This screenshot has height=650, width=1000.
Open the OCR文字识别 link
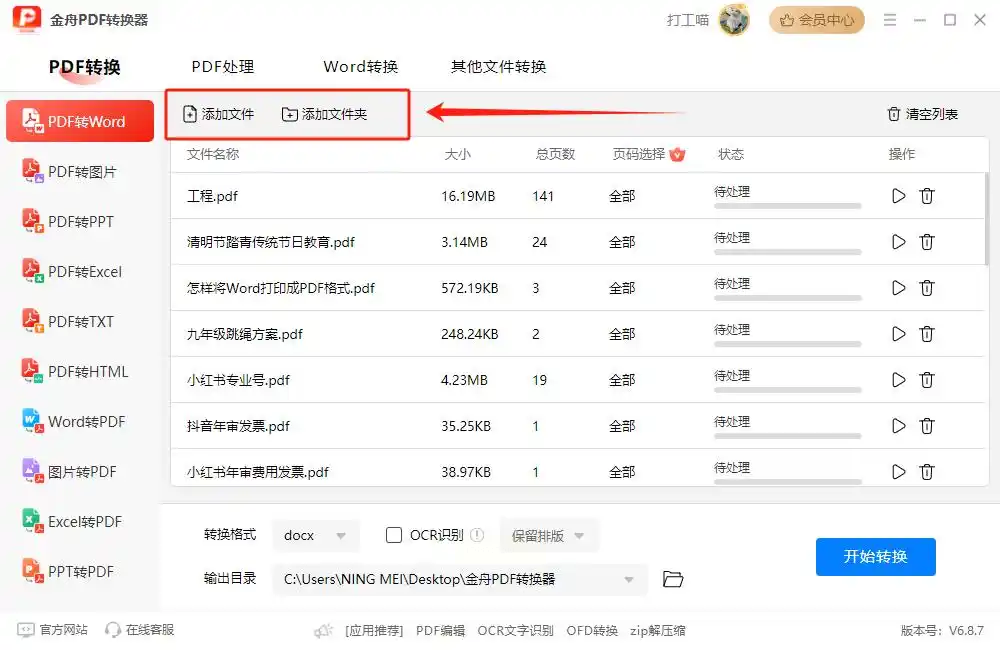pos(515,631)
